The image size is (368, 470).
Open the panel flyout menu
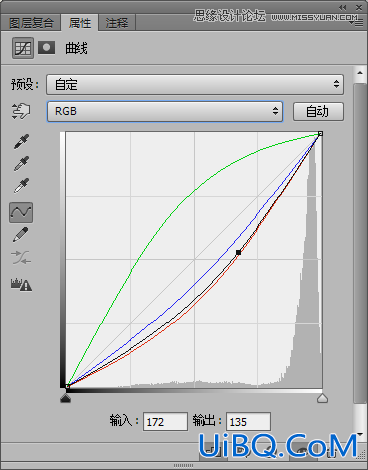pos(356,23)
